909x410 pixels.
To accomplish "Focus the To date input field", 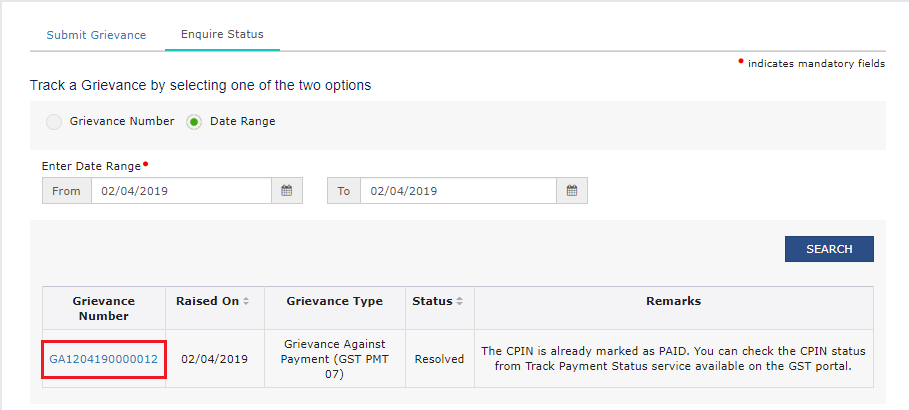I will [458, 190].
